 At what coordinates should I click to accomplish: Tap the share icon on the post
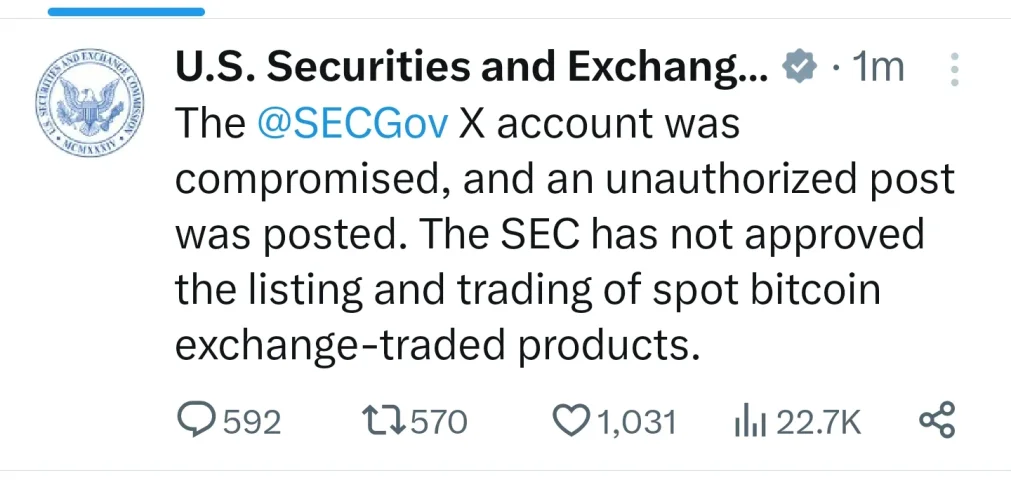tap(936, 420)
